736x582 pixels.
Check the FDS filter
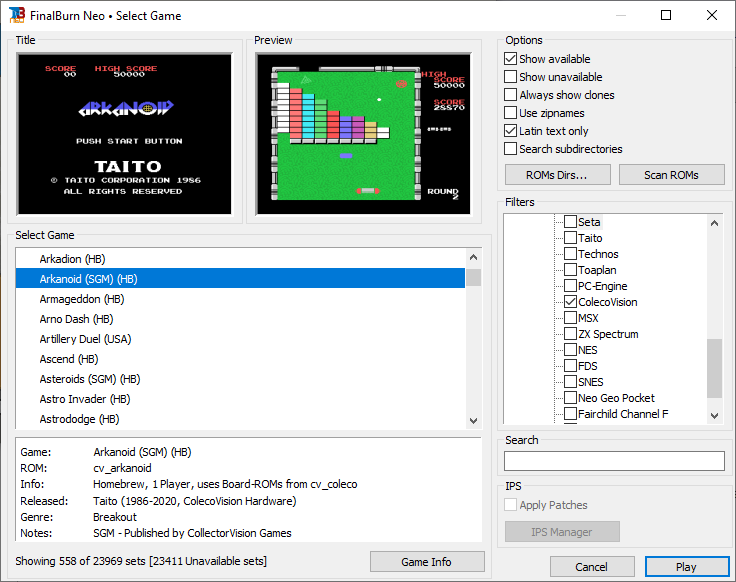pos(570,366)
